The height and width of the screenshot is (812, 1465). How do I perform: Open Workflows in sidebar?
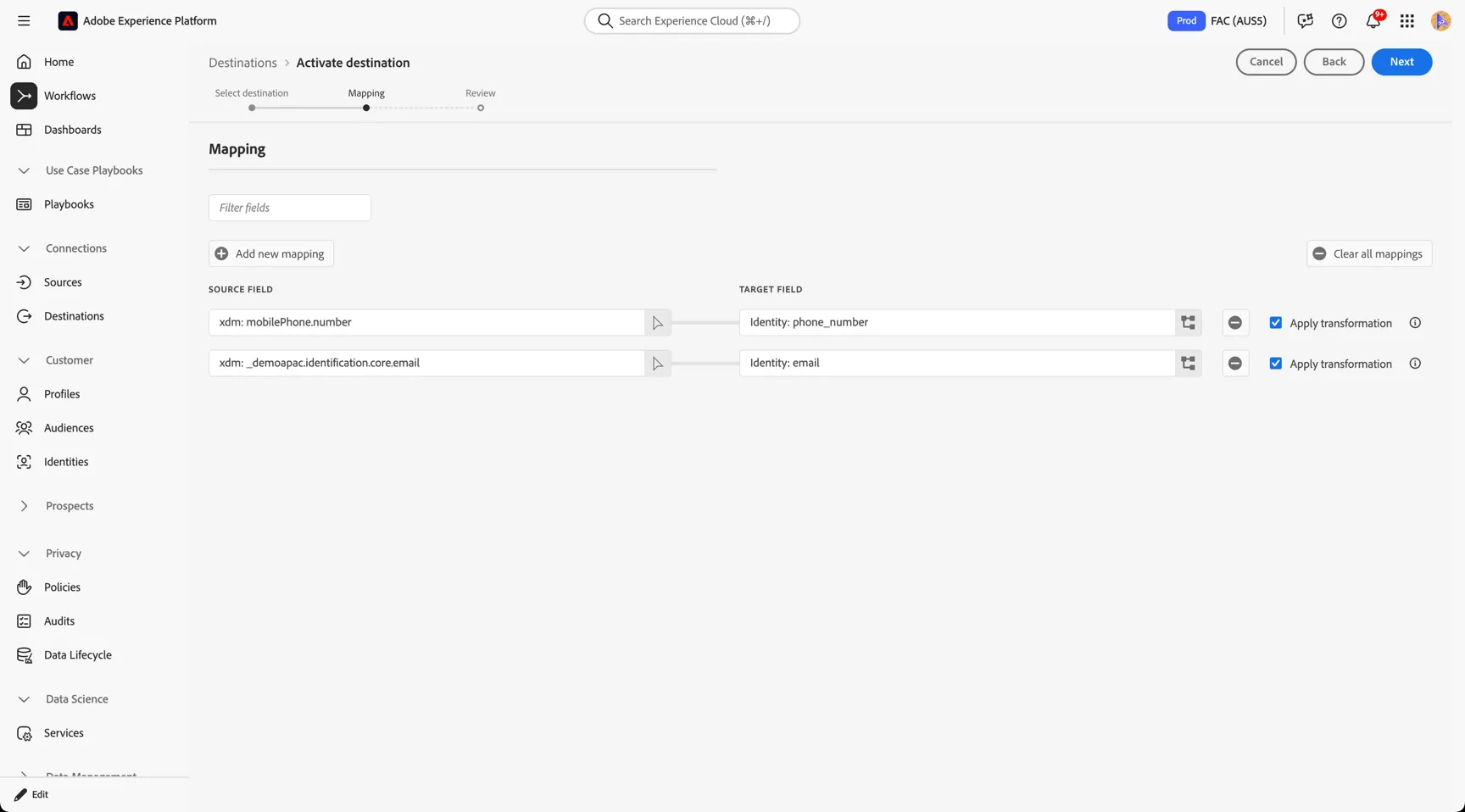tap(70, 96)
